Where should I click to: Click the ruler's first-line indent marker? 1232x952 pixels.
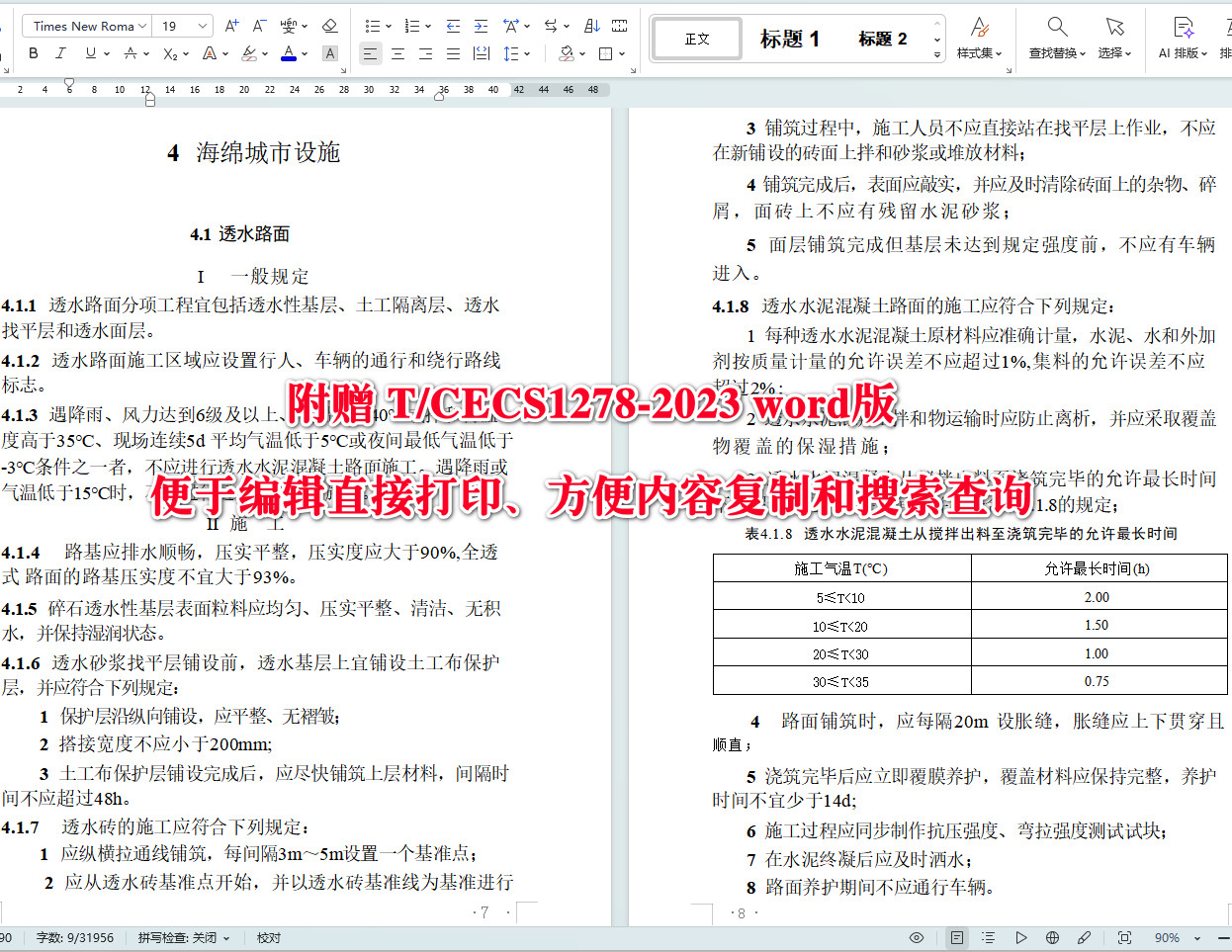click(68, 84)
